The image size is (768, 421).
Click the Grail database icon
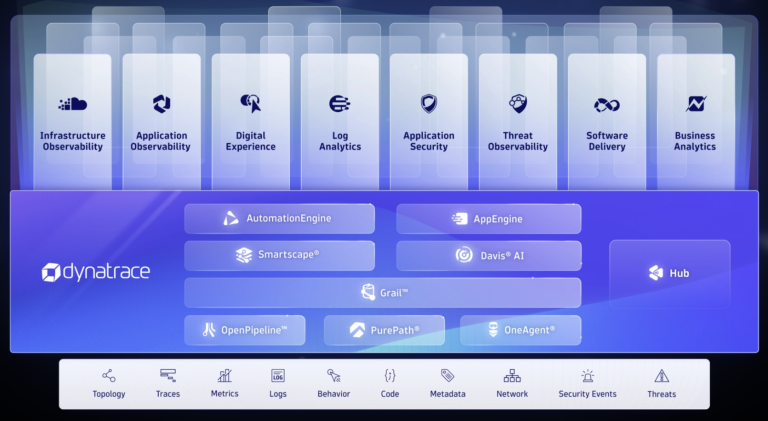point(368,292)
